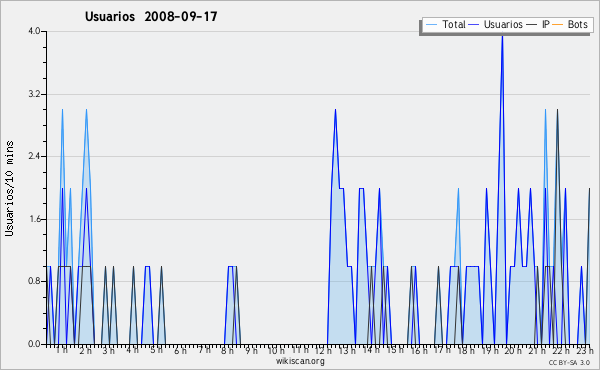Click the light blue Total legend line
This screenshot has width=600, height=370.
[431, 25]
